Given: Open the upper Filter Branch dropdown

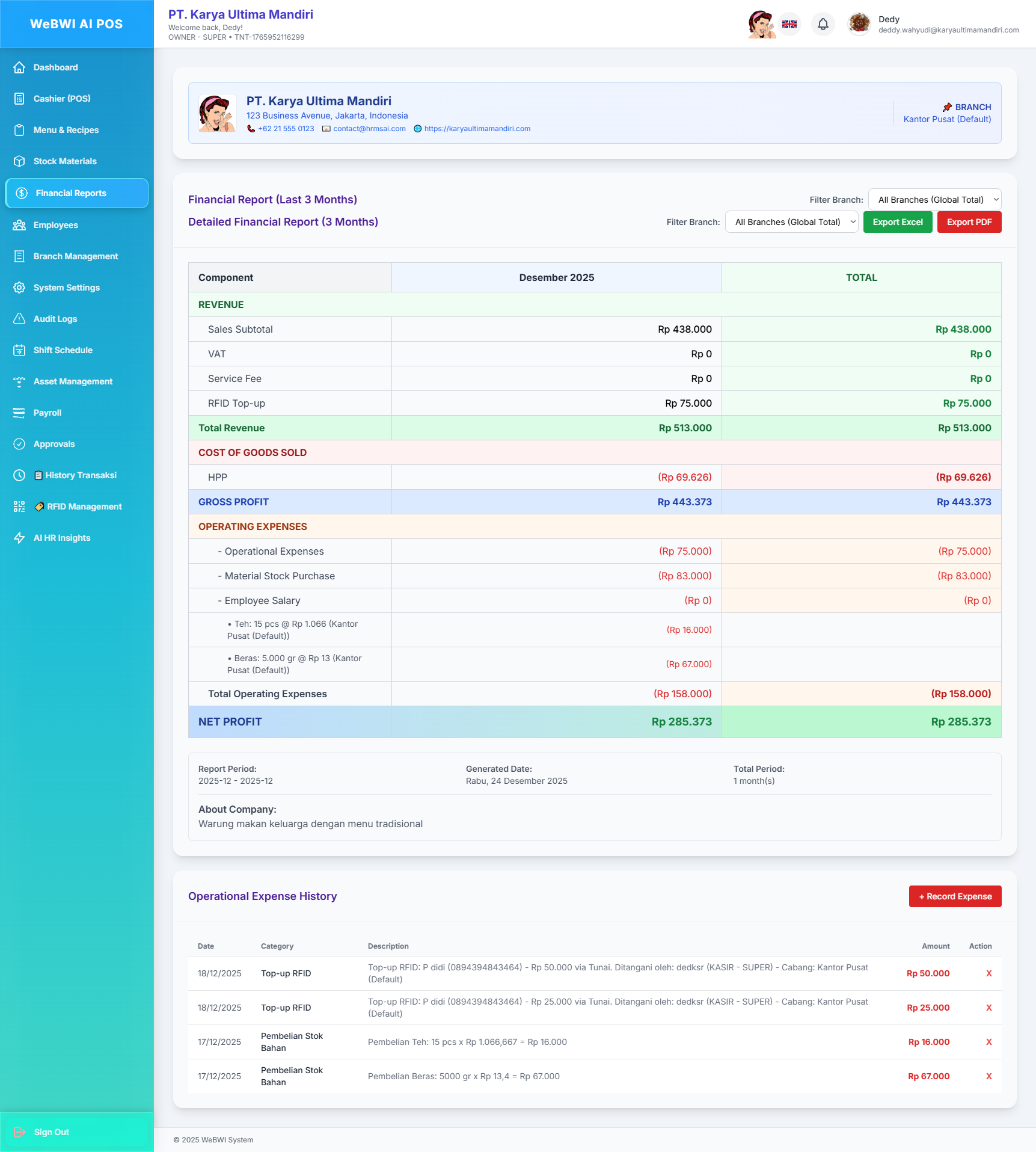Looking at the screenshot, I should click(x=934, y=200).
